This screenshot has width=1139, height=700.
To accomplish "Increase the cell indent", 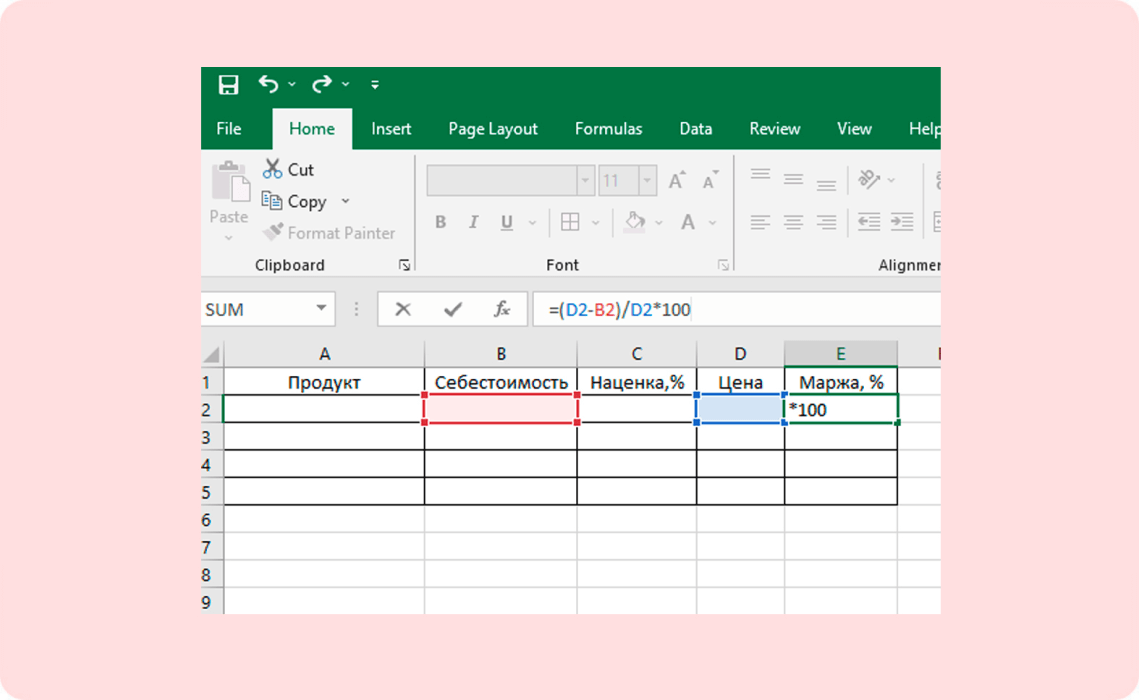I will pyautogui.click(x=902, y=222).
